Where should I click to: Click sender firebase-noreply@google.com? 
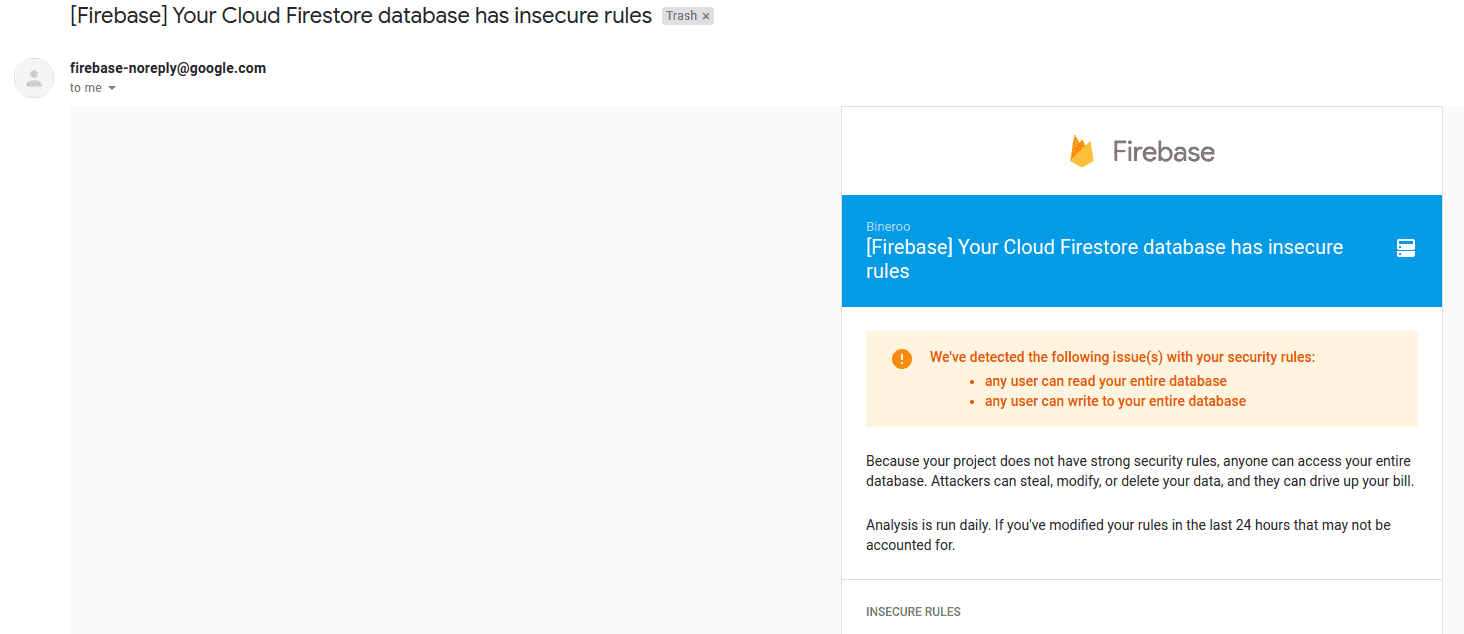[x=168, y=68]
